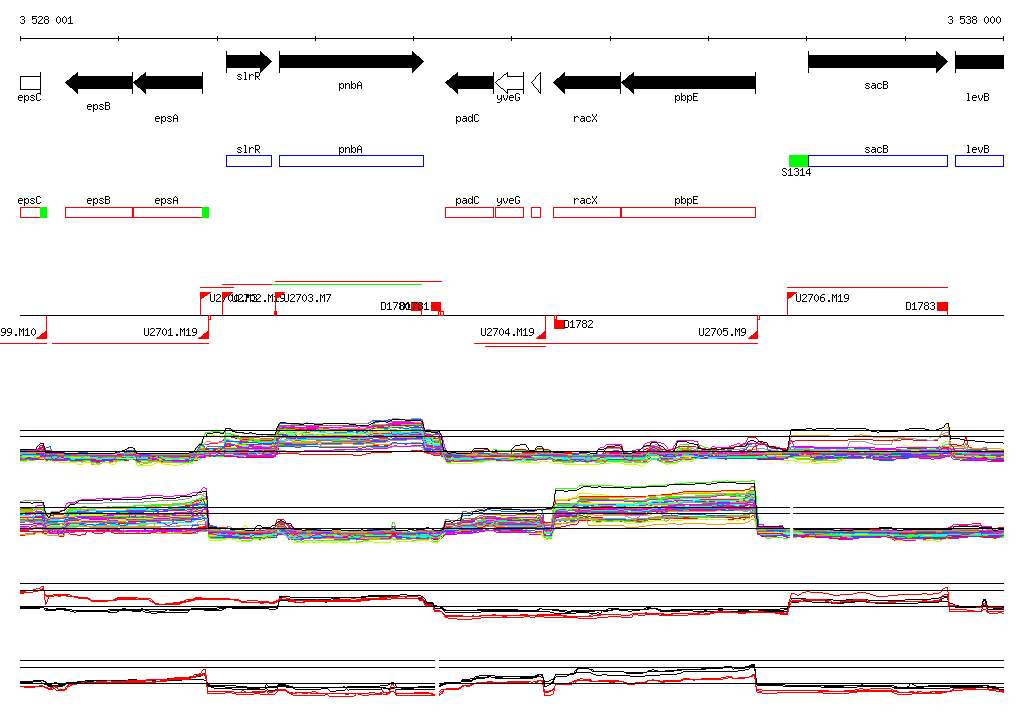Screen dimensions: 1024x714
Task: Click the red pbpE annotation box
Action: (688, 212)
